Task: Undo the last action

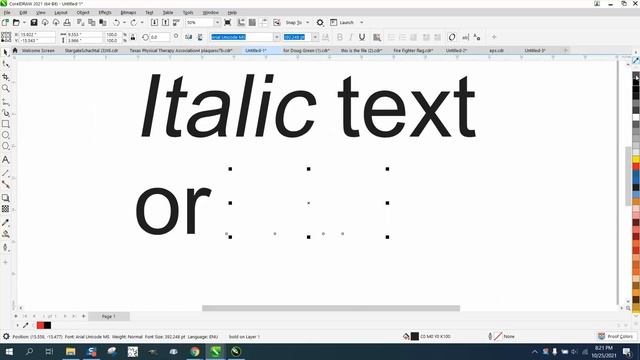Action: click(117, 22)
